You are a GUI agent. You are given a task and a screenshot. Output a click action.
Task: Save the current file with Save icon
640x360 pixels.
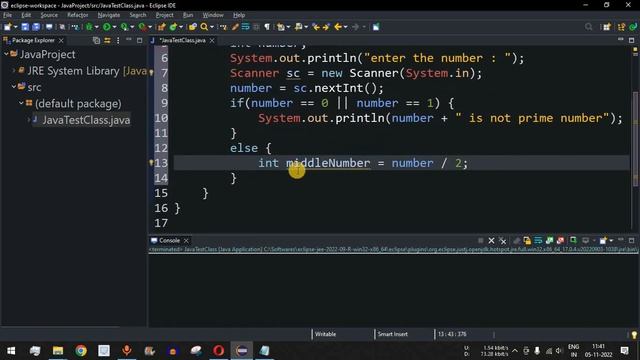point(25,27)
